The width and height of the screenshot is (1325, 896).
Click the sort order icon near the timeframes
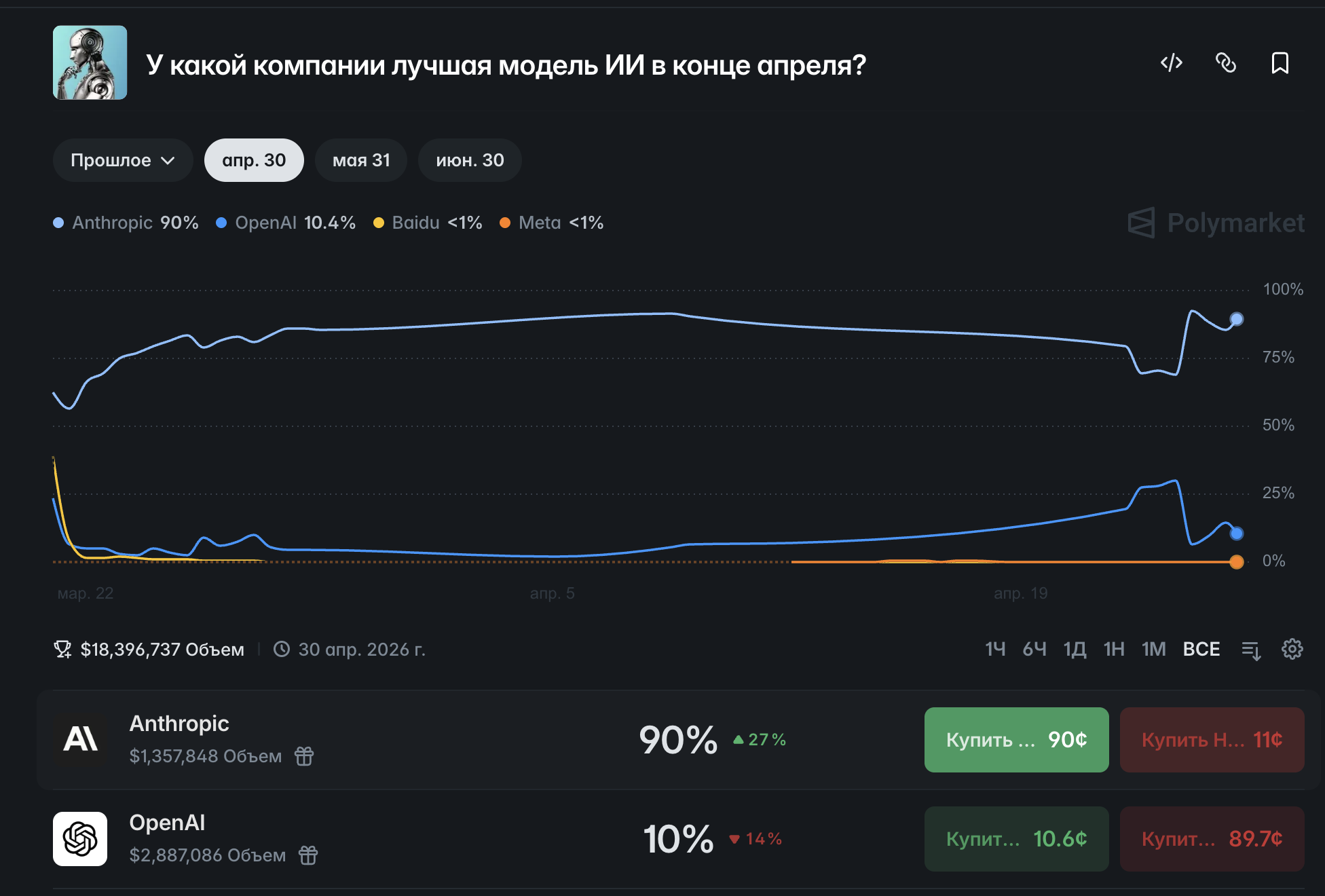[1250, 650]
